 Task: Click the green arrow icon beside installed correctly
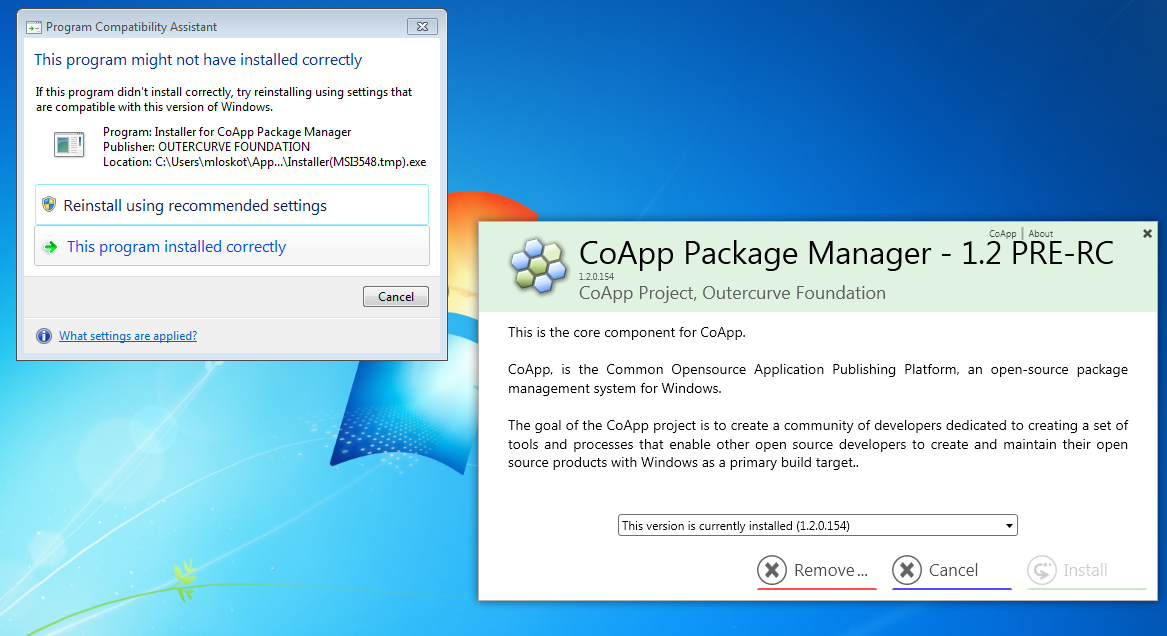[50, 247]
